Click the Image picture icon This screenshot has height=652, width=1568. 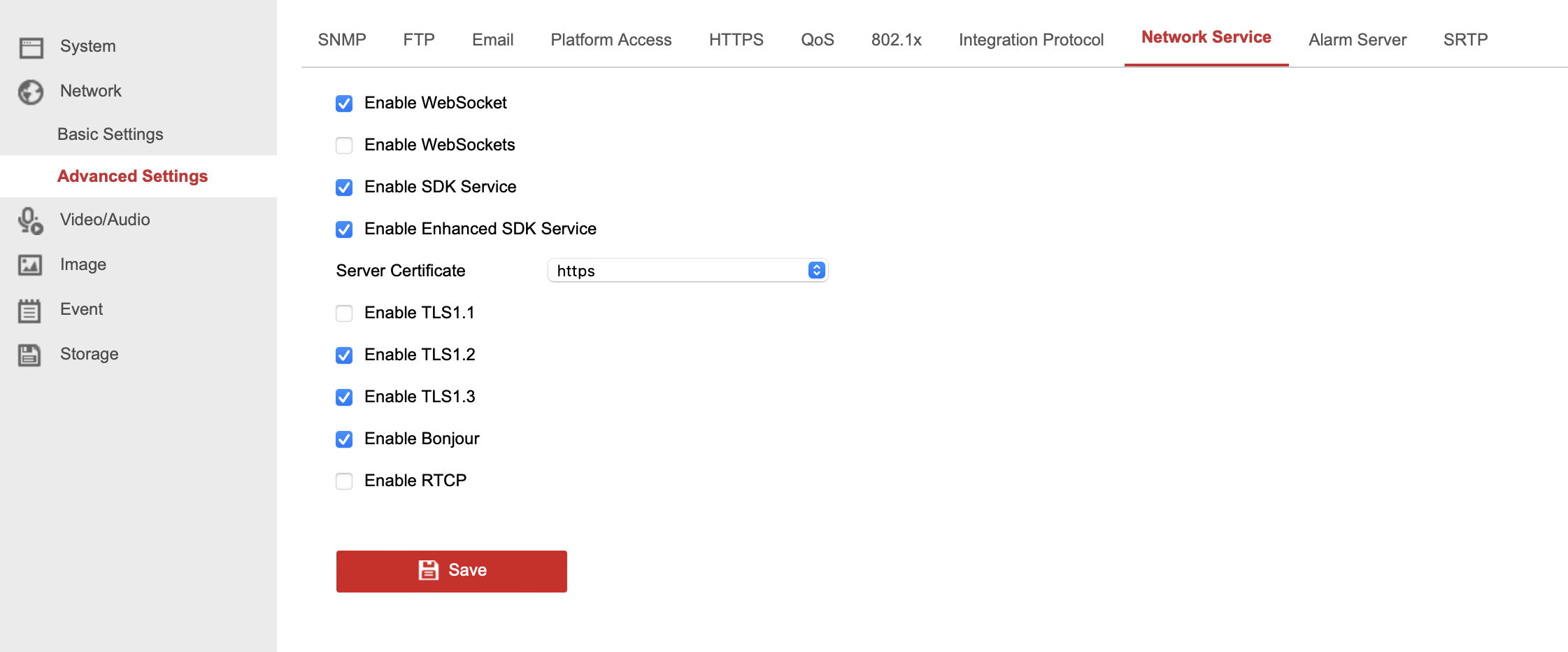pyautogui.click(x=30, y=265)
